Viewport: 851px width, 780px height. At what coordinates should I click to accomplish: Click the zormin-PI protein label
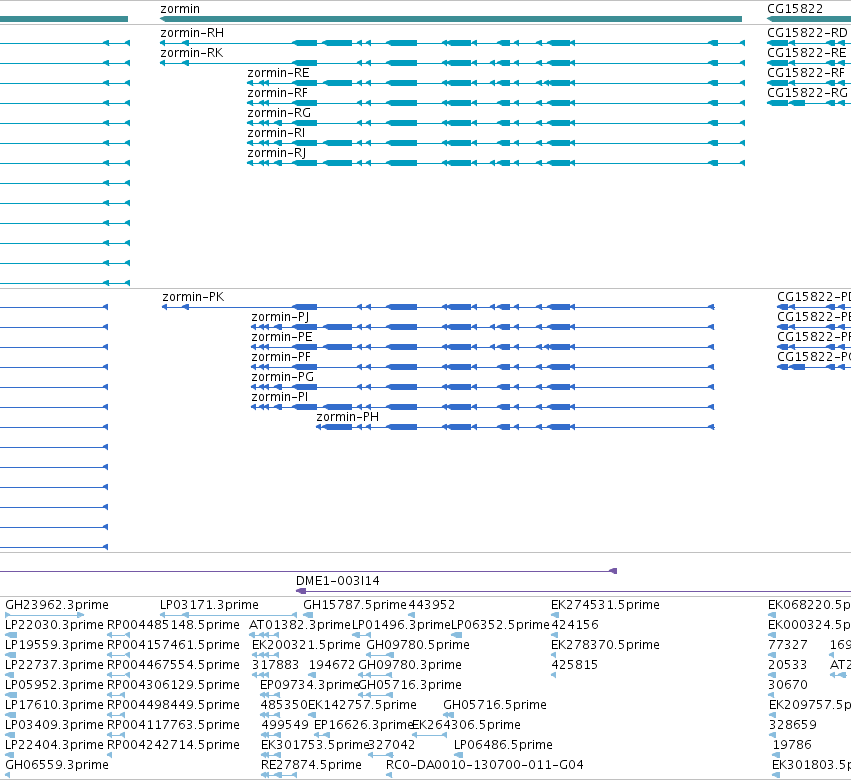[x=280, y=397]
